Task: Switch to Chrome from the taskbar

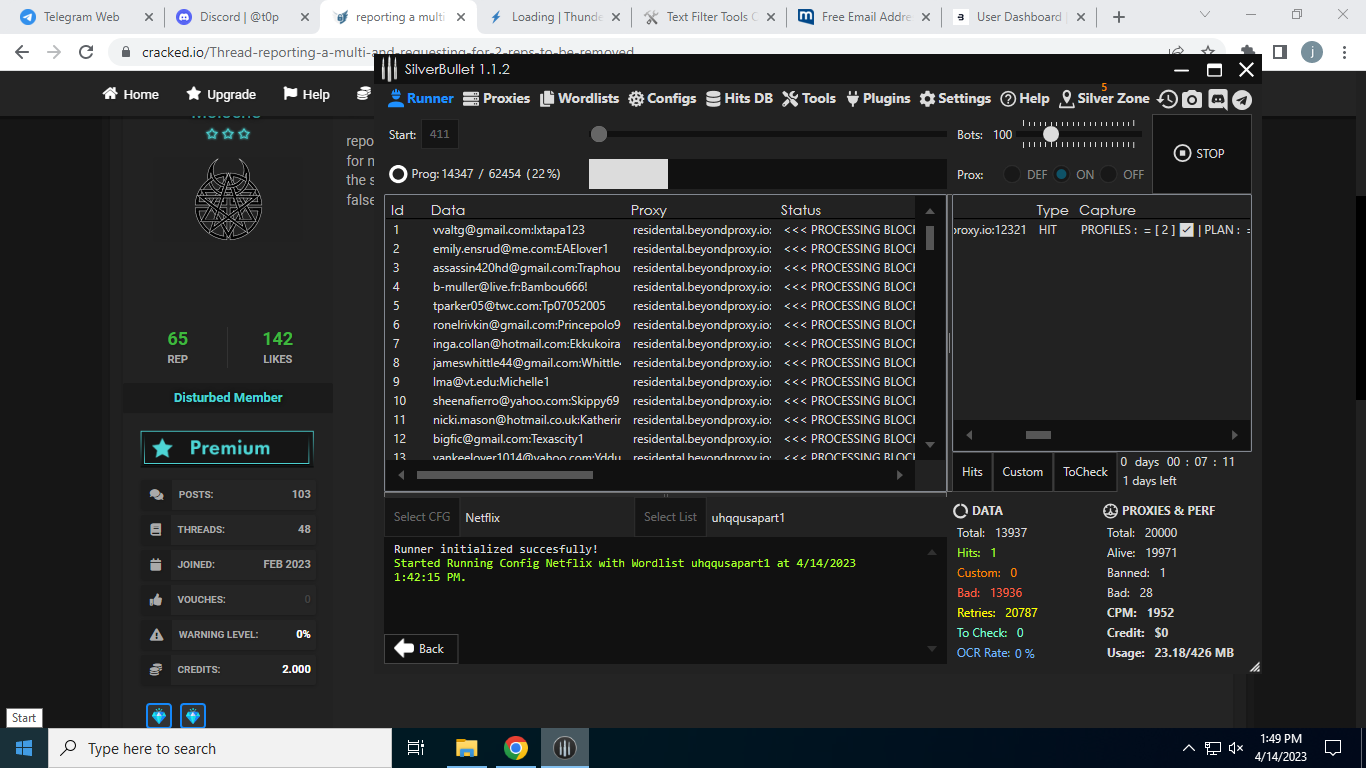Action: pos(516,748)
